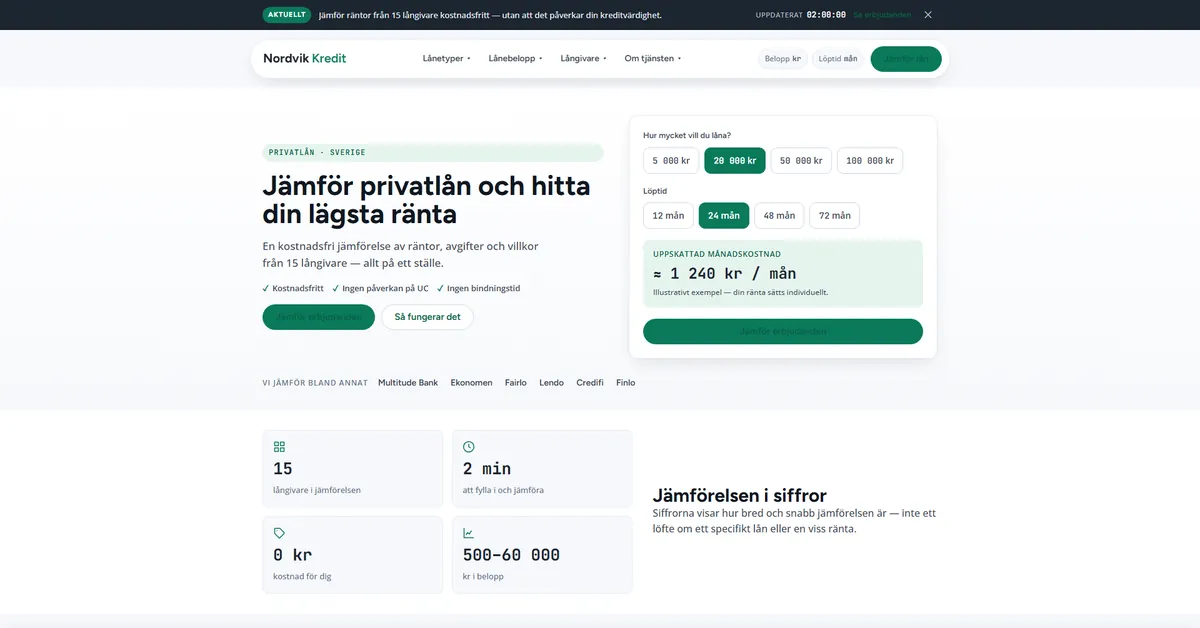Click the checkmark next to Kostnadsfritt

(266, 288)
